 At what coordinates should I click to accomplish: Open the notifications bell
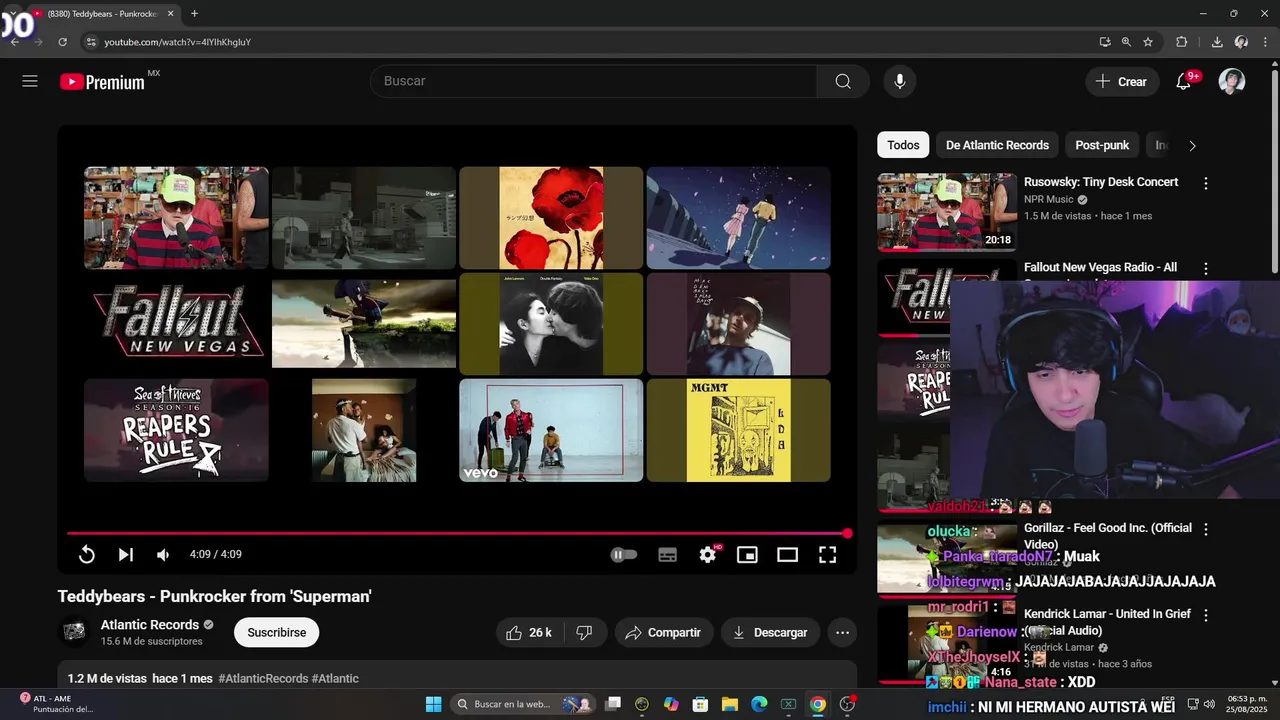pyautogui.click(x=1184, y=81)
